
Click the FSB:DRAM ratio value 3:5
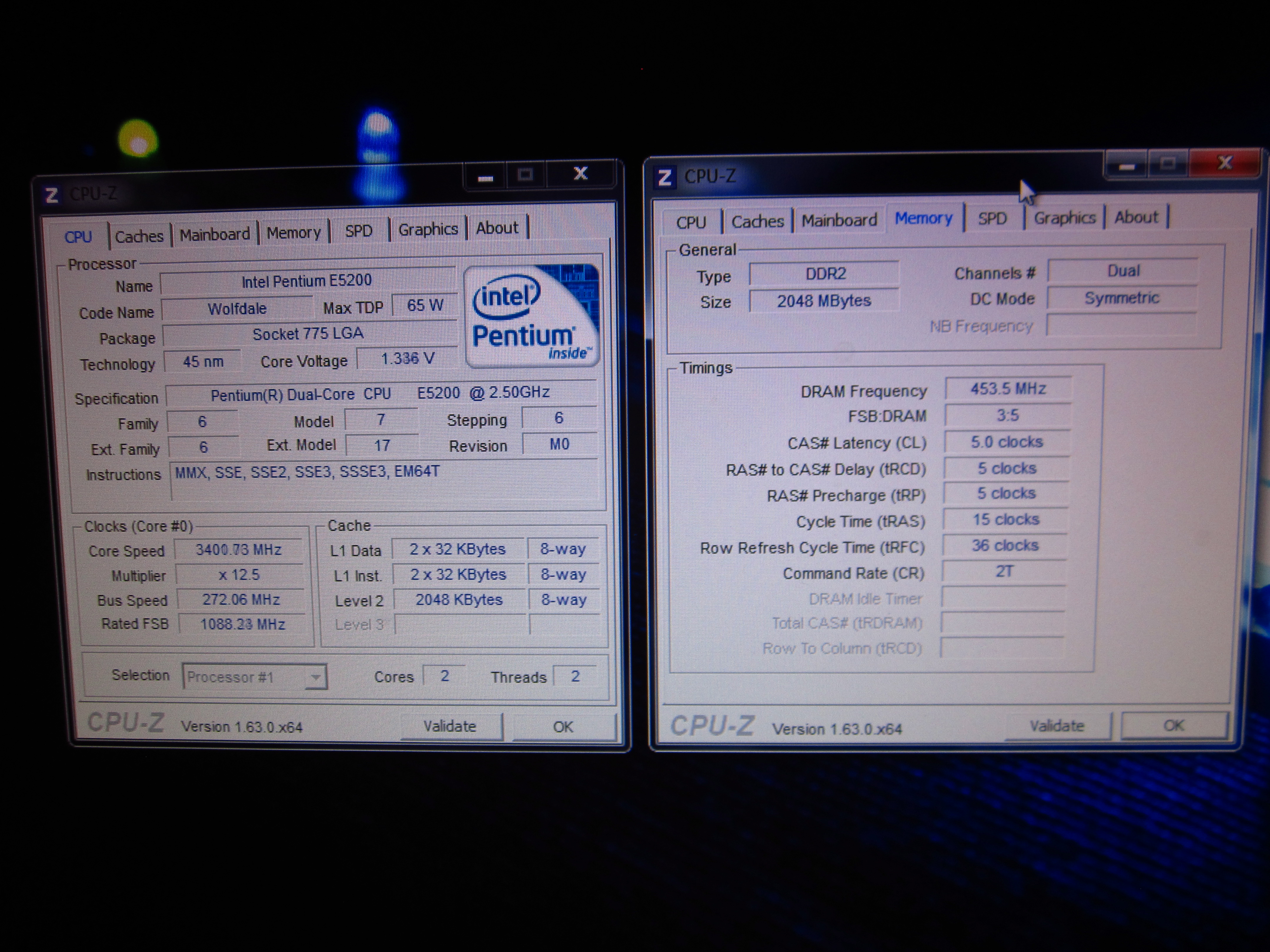(1007, 415)
